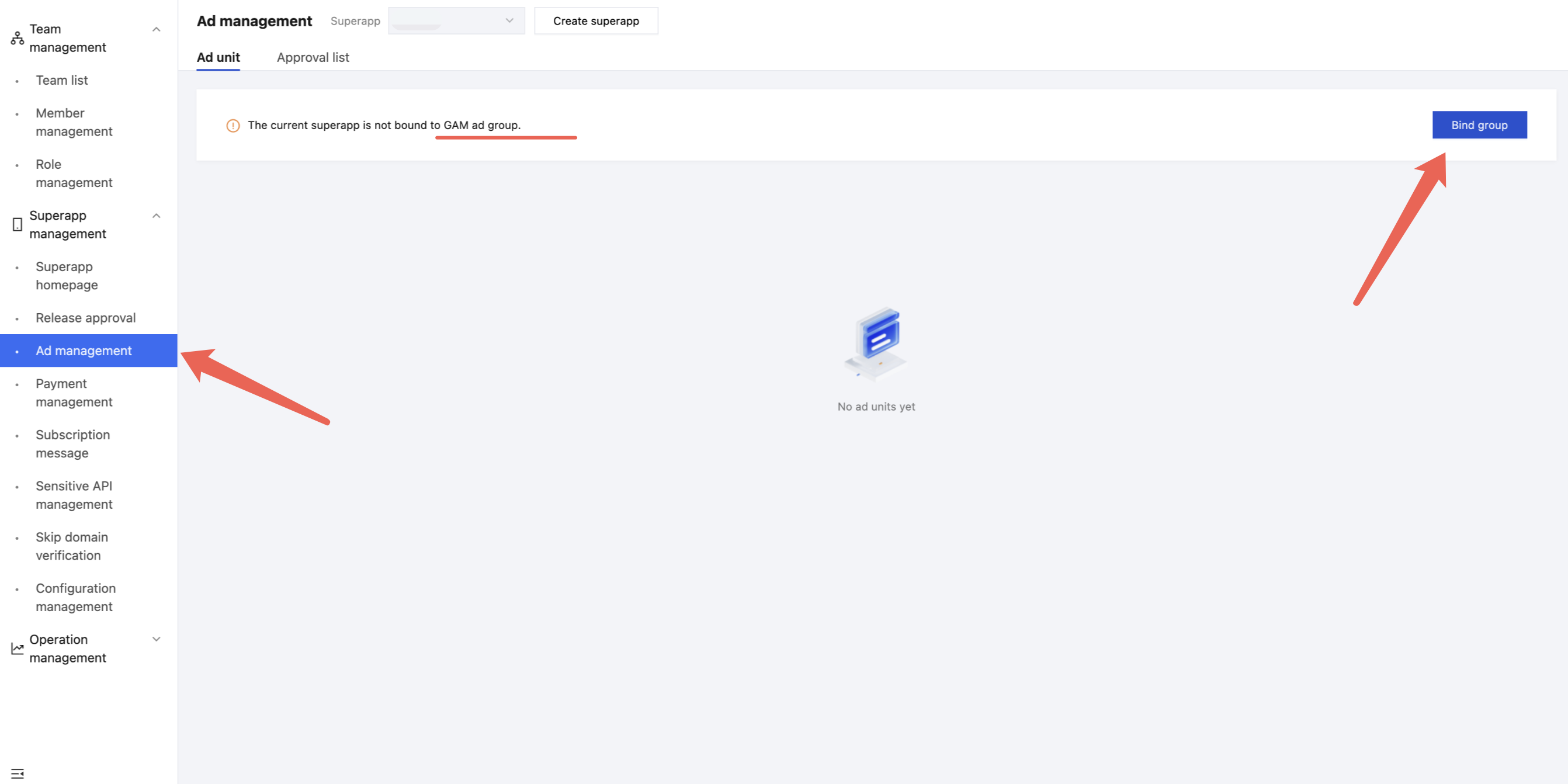
Task: Open Configuration management in sidebar
Action: 75,597
